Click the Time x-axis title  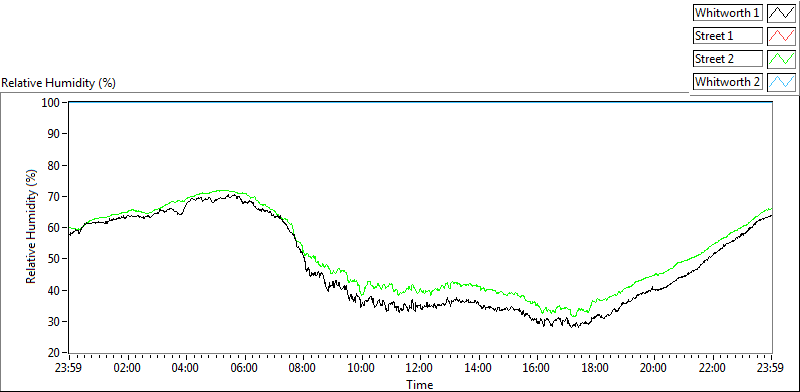[420, 384]
